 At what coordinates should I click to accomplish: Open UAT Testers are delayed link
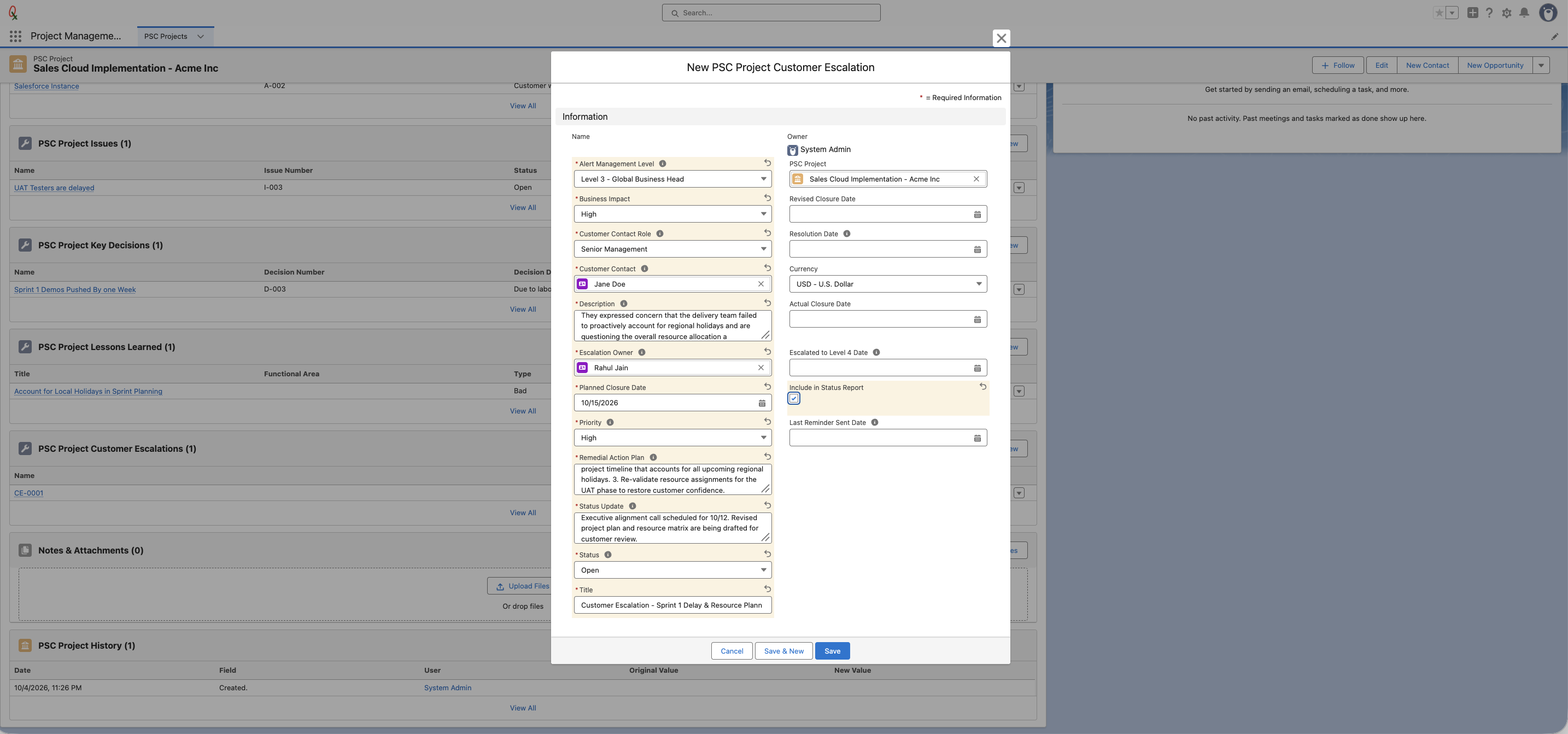tap(54, 188)
